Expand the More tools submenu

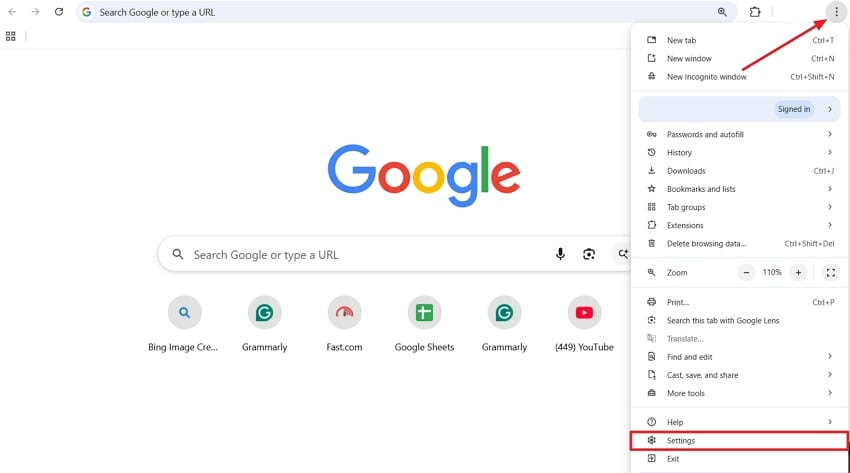pyautogui.click(x=739, y=393)
